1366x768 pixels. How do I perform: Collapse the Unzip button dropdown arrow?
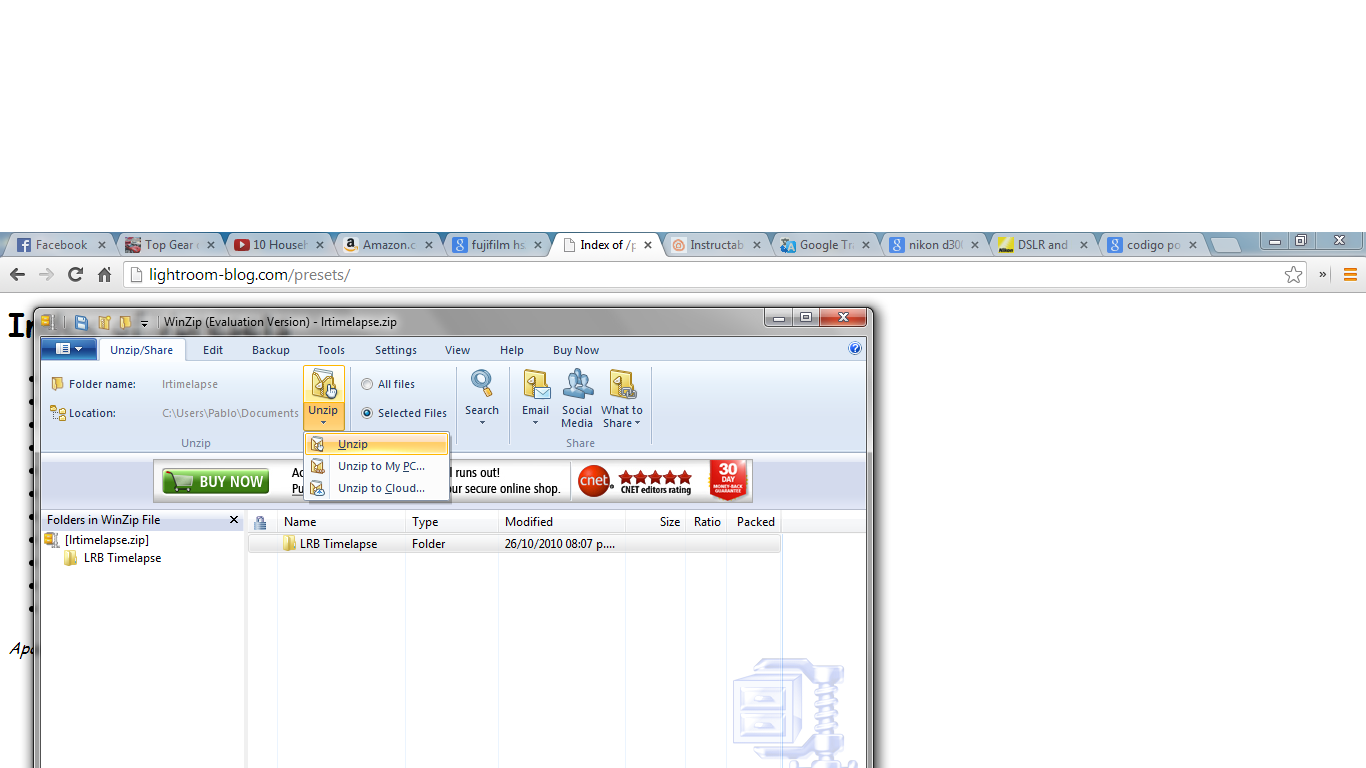tap(323, 423)
